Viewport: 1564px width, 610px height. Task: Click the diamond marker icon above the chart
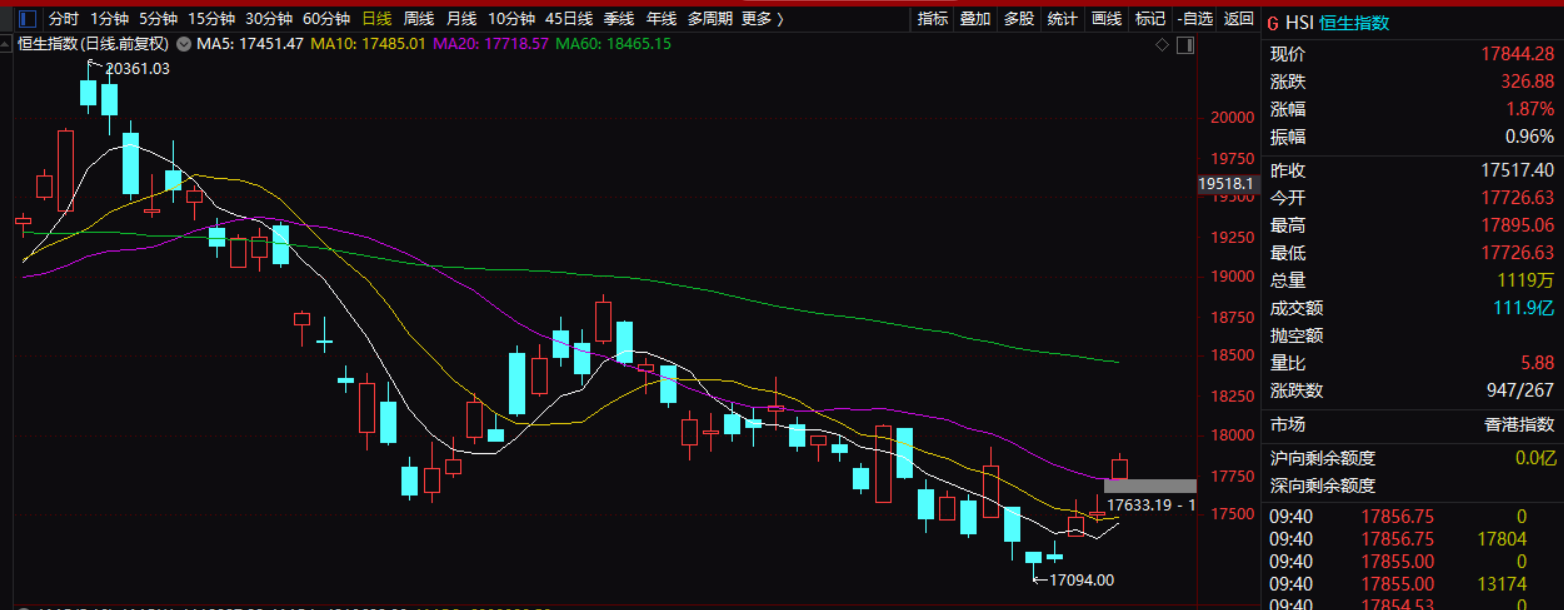1162,45
